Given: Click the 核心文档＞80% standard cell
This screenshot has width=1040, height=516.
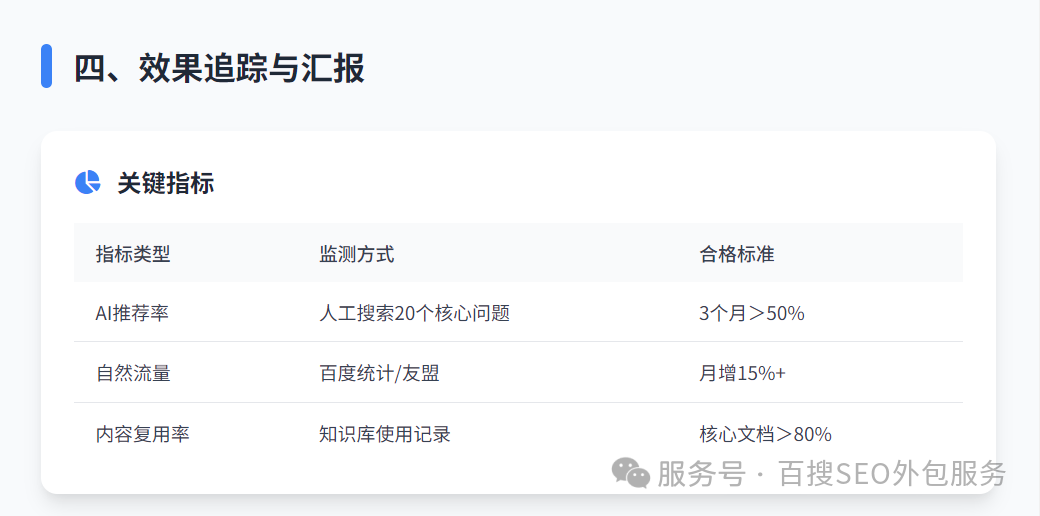Looking at the screenshot, I should tap(765, 434).
